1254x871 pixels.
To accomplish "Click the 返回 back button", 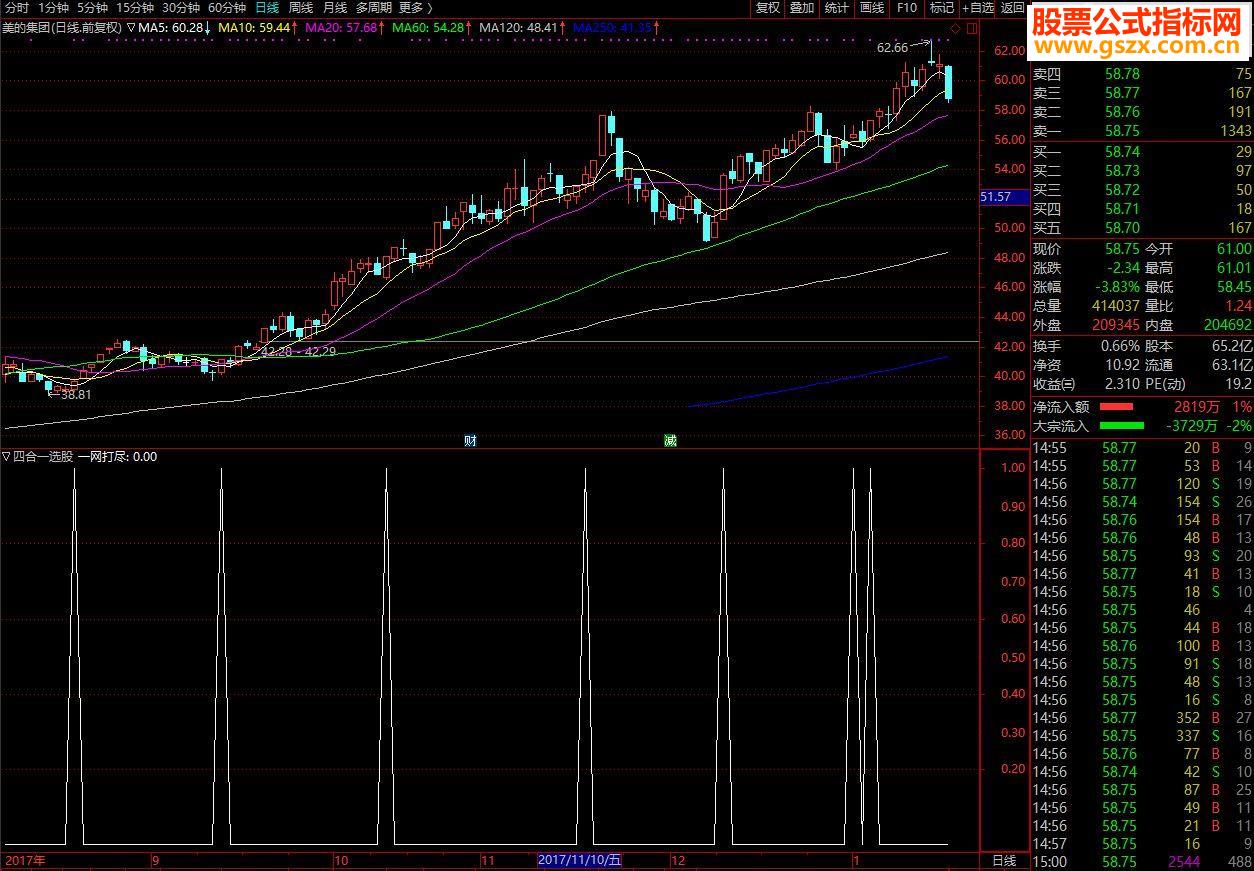I will pyautogui.click(x=1012, y=8).
